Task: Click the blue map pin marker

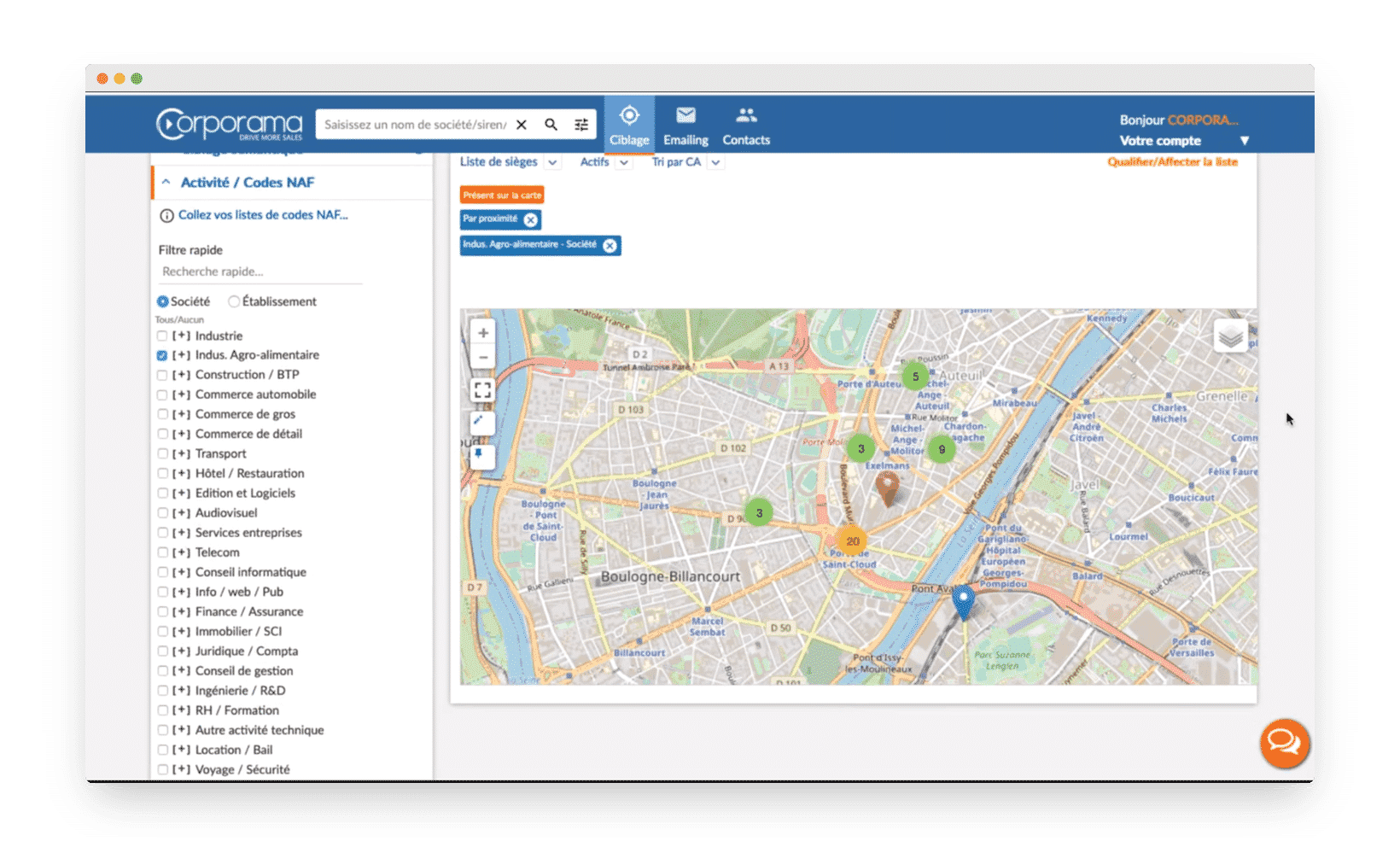Action: point(963,602)
